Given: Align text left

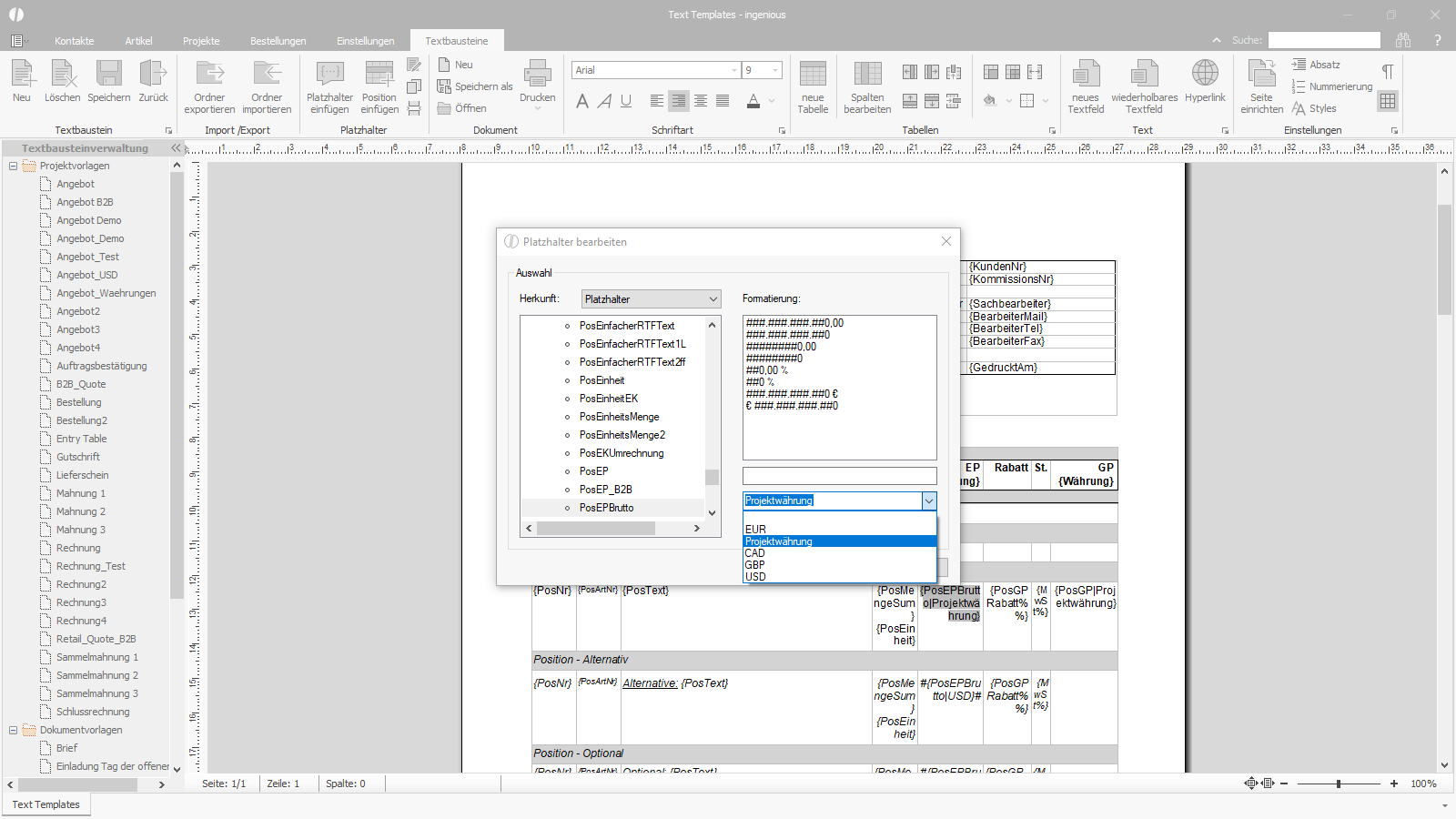Looking at the screenshot, I should click(x=657, y=101).
